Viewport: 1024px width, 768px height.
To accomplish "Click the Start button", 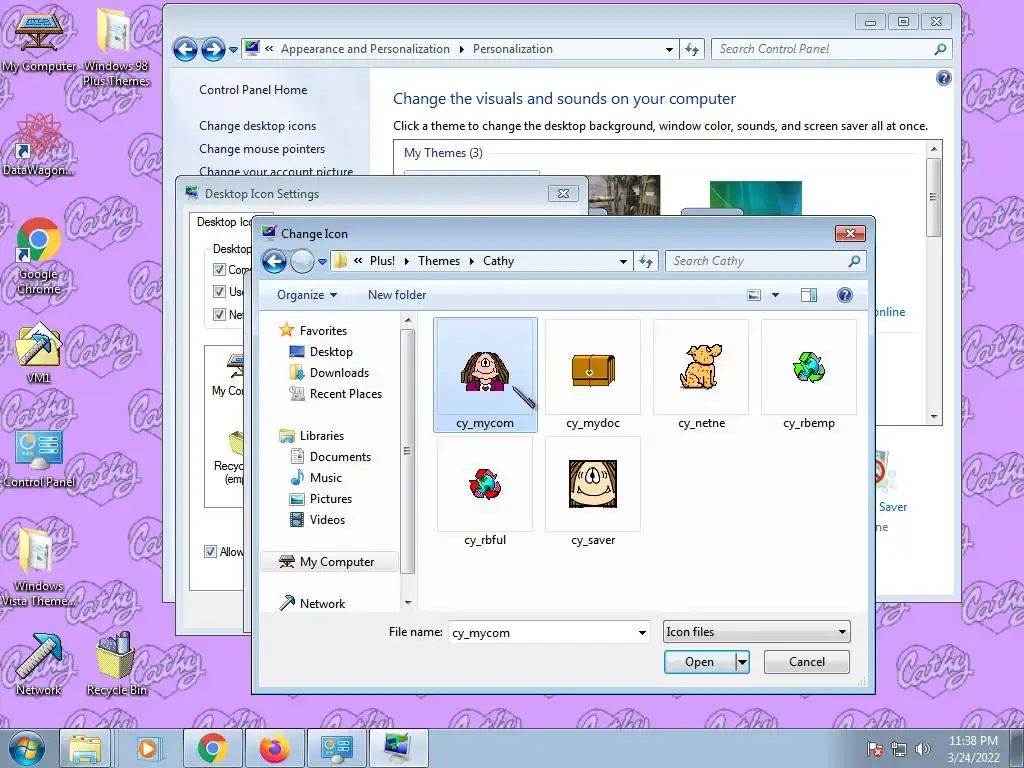I will (x=27, y=748).
